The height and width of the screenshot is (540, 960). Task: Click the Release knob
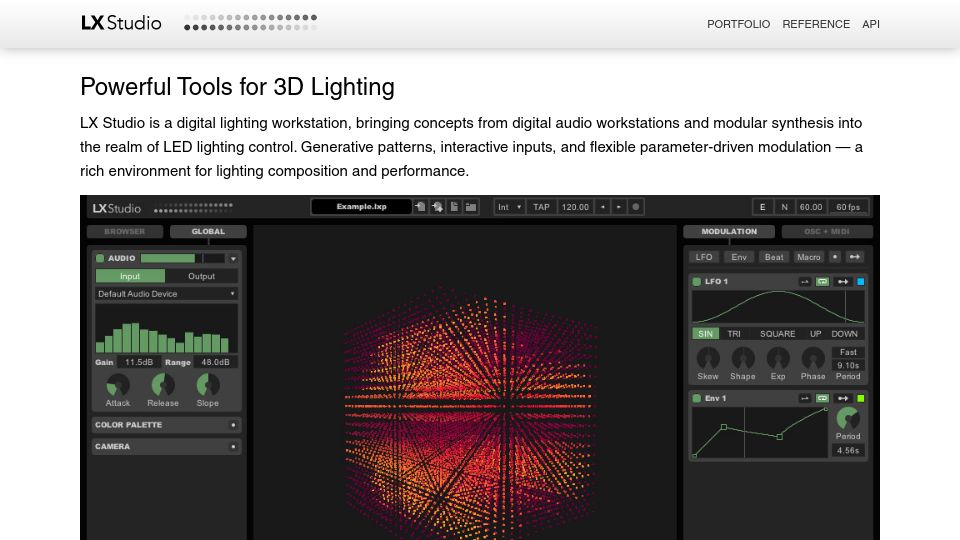163,385
